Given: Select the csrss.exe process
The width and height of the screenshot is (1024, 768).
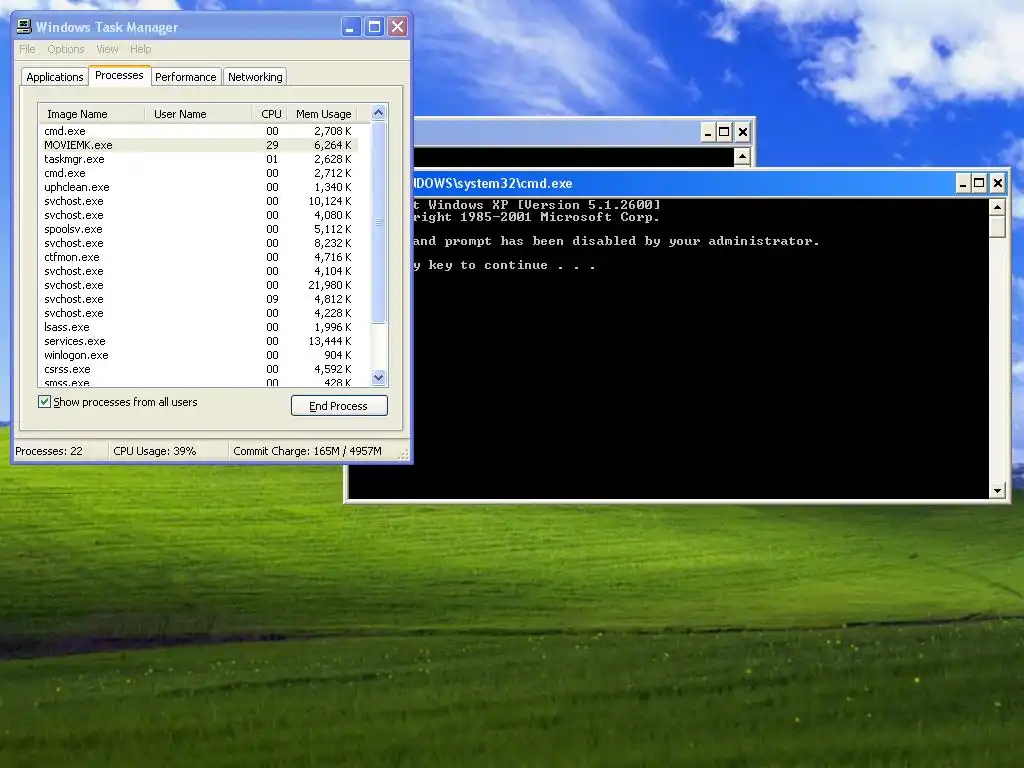Looking at the screenshot, I should tap(199, 369).
